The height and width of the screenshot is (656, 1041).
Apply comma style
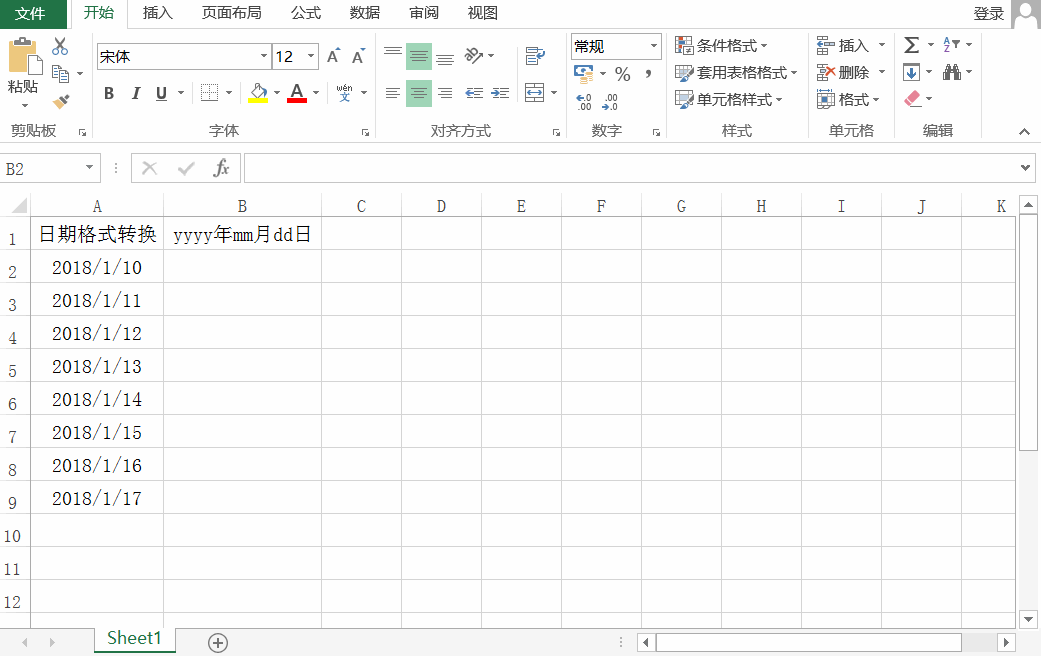(648, 74)
